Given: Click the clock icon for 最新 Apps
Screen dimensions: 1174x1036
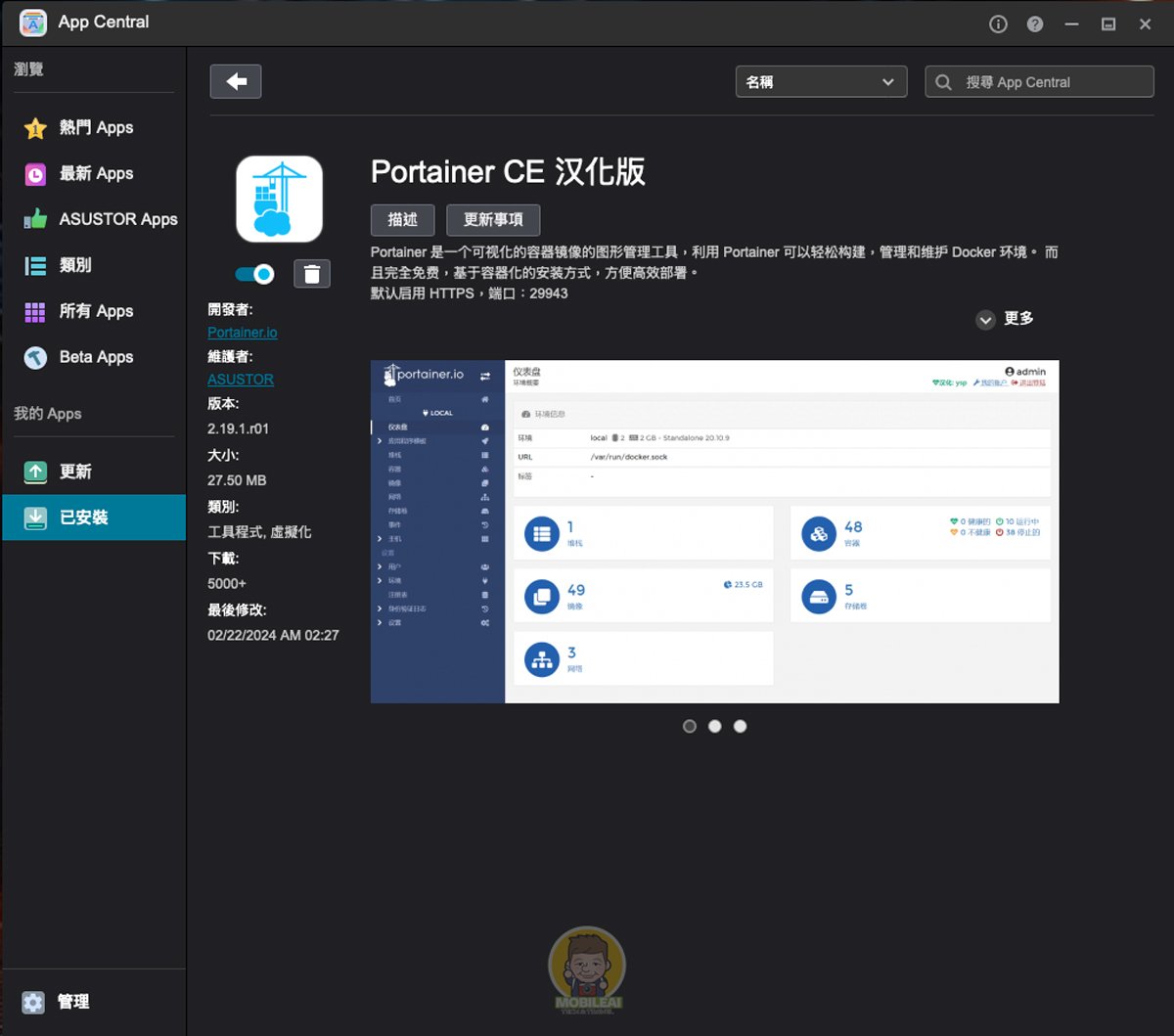Looking at the screenshot, I should point(35,174).
